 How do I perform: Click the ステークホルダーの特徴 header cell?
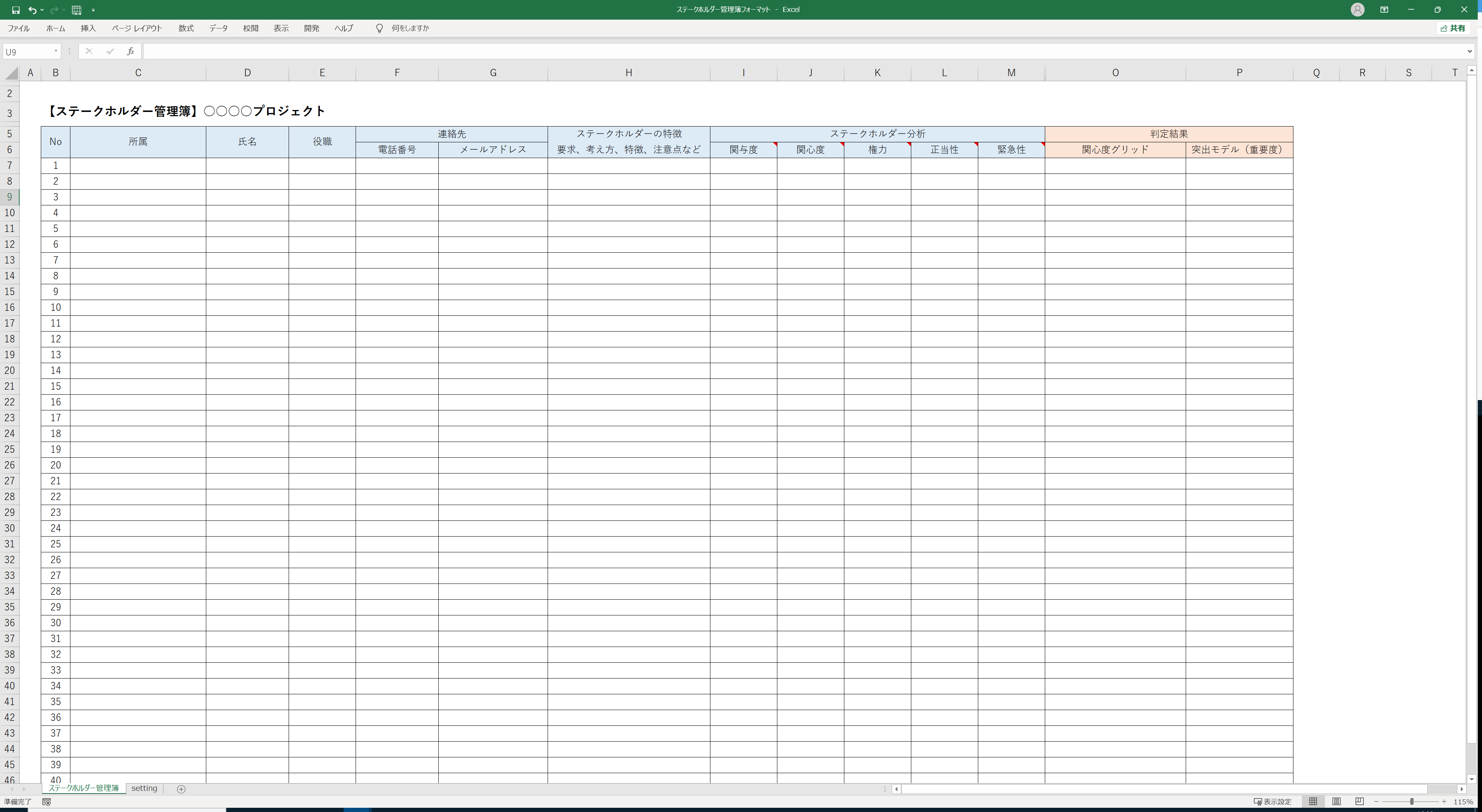[x=629, y=134]
